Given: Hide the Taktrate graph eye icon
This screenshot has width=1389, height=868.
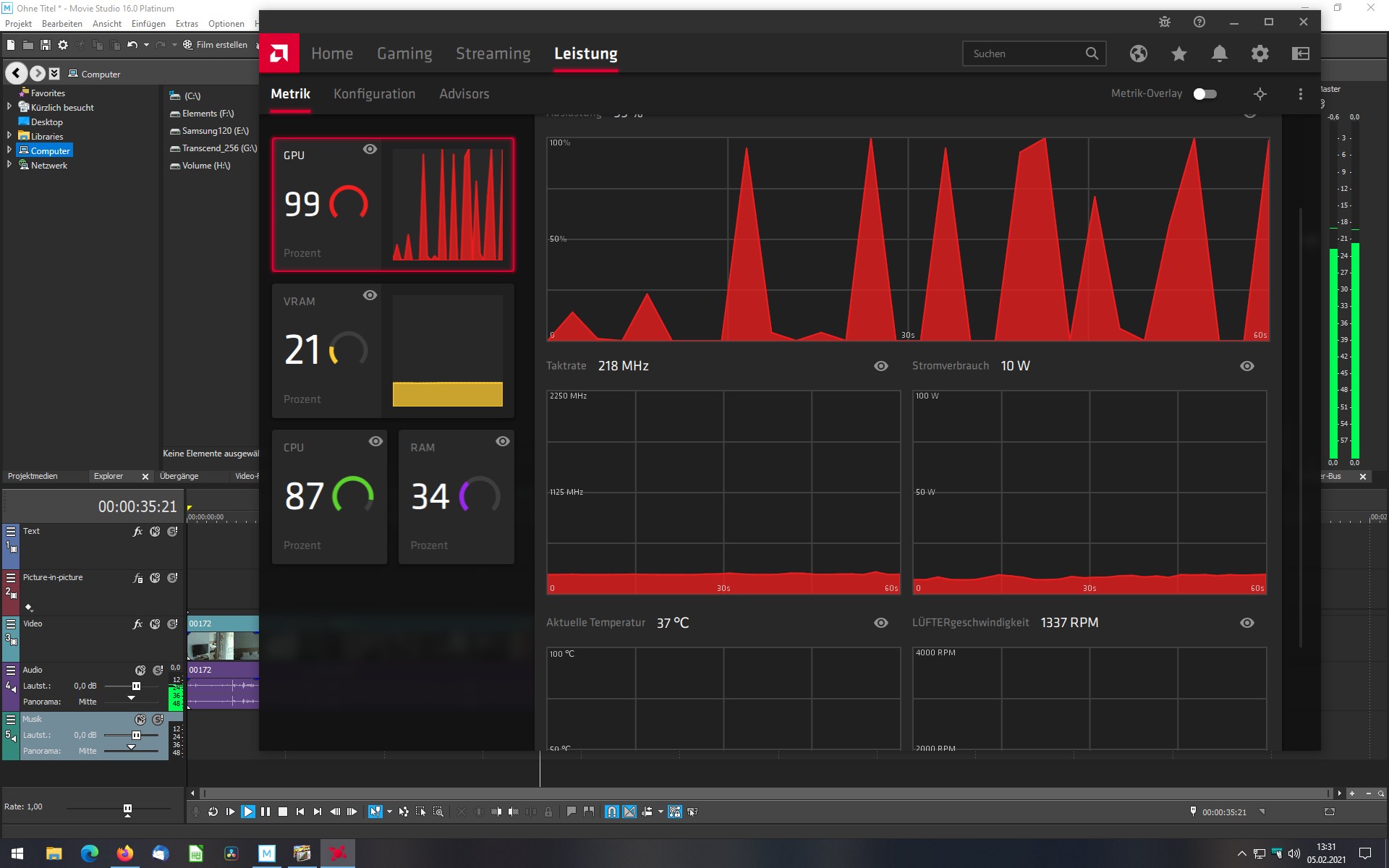Looking at the screenshot, I should tap(880, 366).
